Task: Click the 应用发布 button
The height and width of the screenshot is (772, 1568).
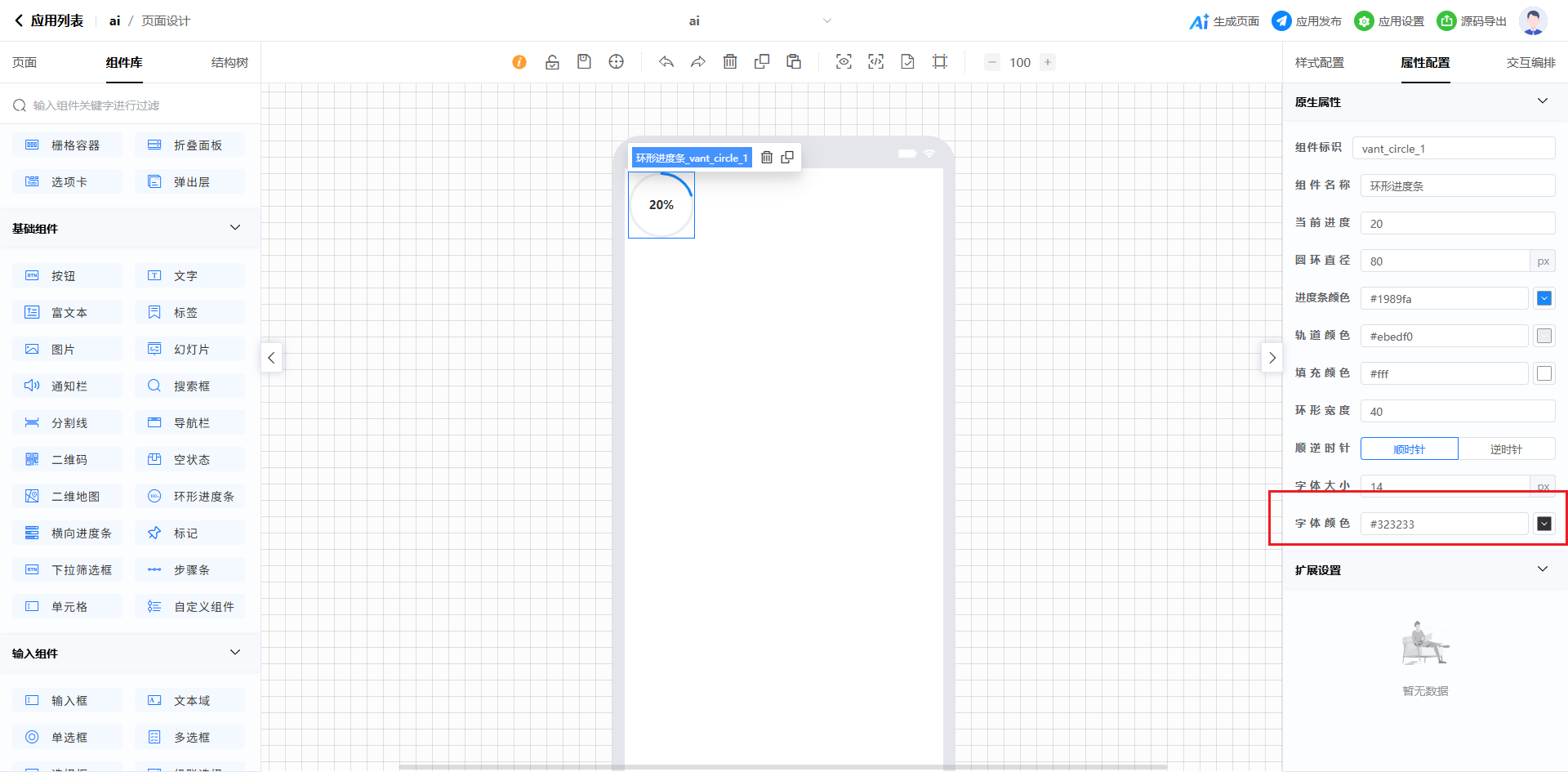Action: pyautogui.click(x=1307, y=21)
